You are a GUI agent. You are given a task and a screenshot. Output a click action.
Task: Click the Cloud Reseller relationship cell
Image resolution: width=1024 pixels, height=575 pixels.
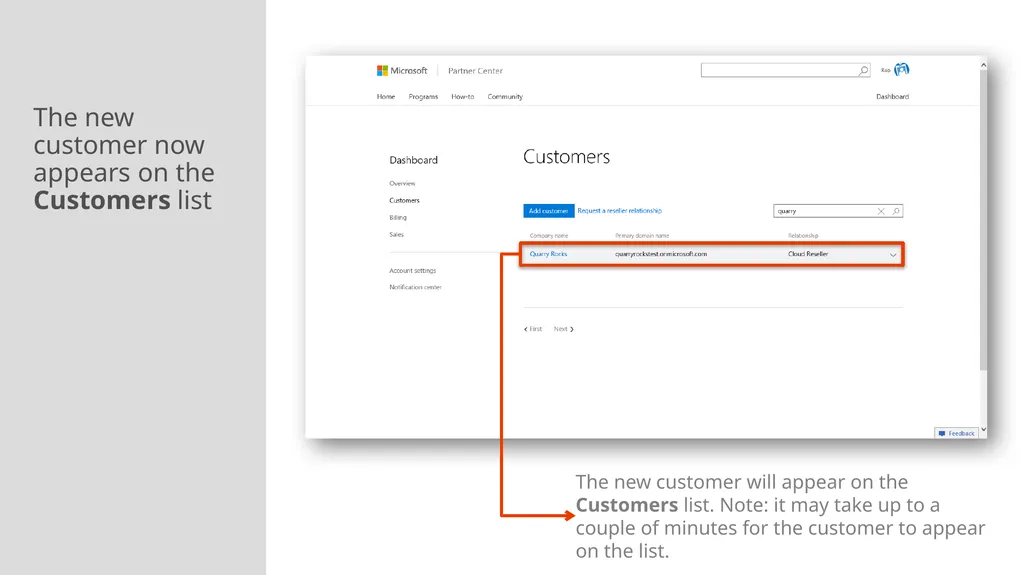click(x=808, y=254)
